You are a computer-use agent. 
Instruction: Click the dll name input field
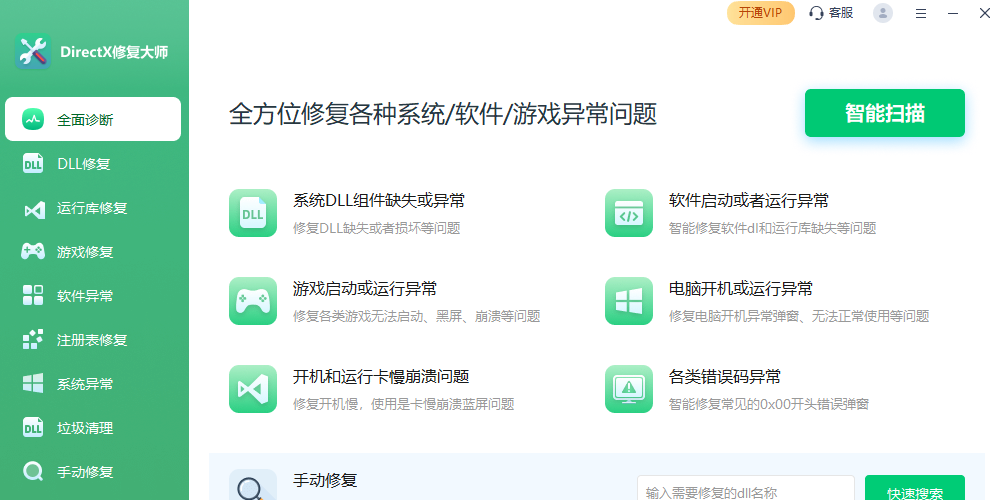coord(745,490)
